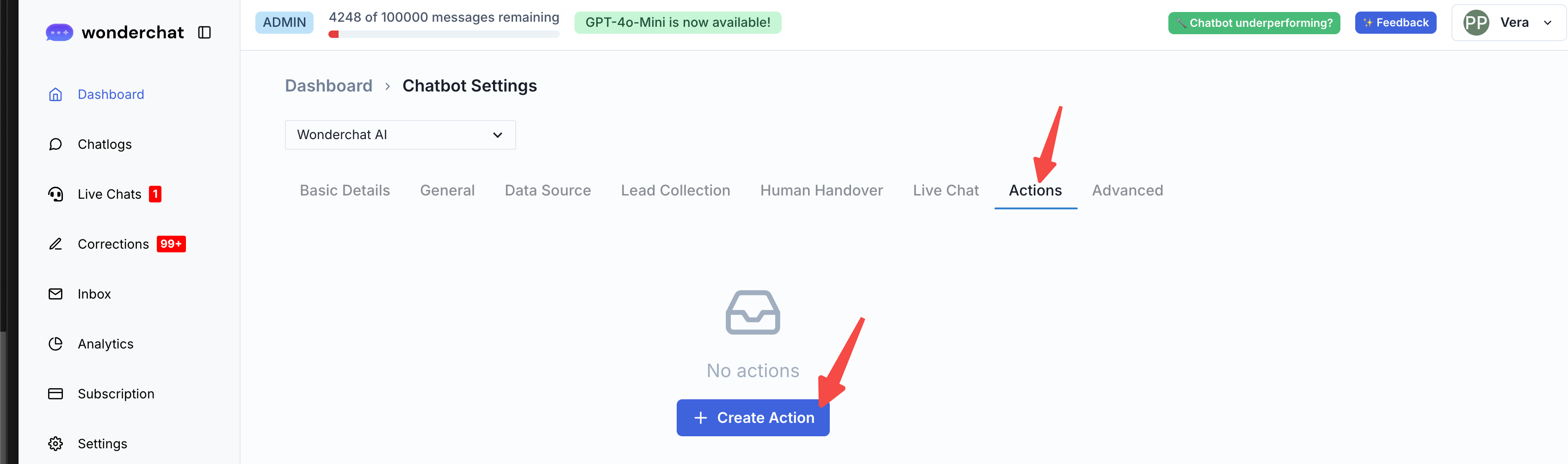Open the Inbox envelope icon
Viewport: 1568px width, 464px height.
(x=56, y=294)
